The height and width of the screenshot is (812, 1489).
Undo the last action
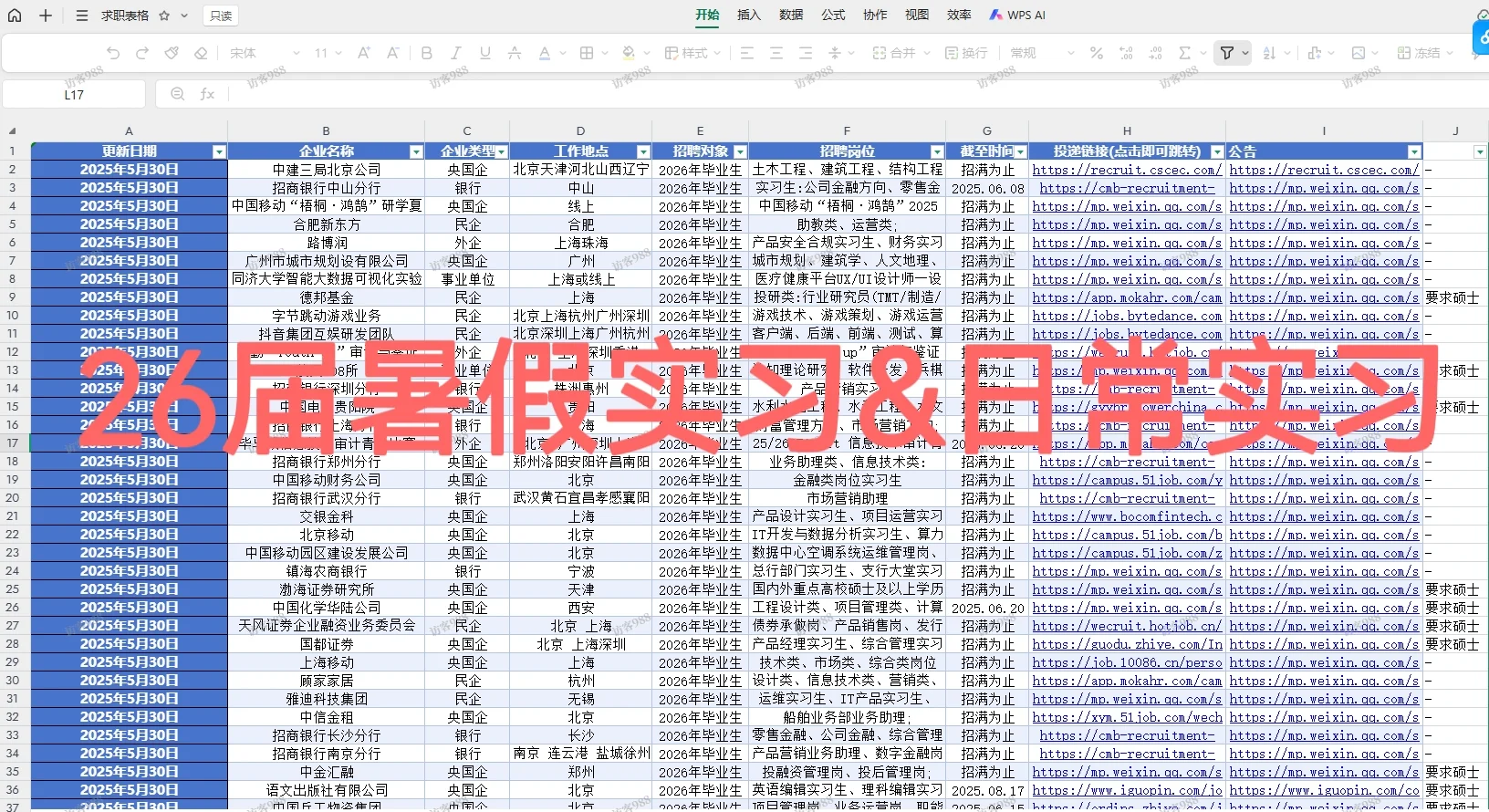pyautogui.click(x=113, y=53)
